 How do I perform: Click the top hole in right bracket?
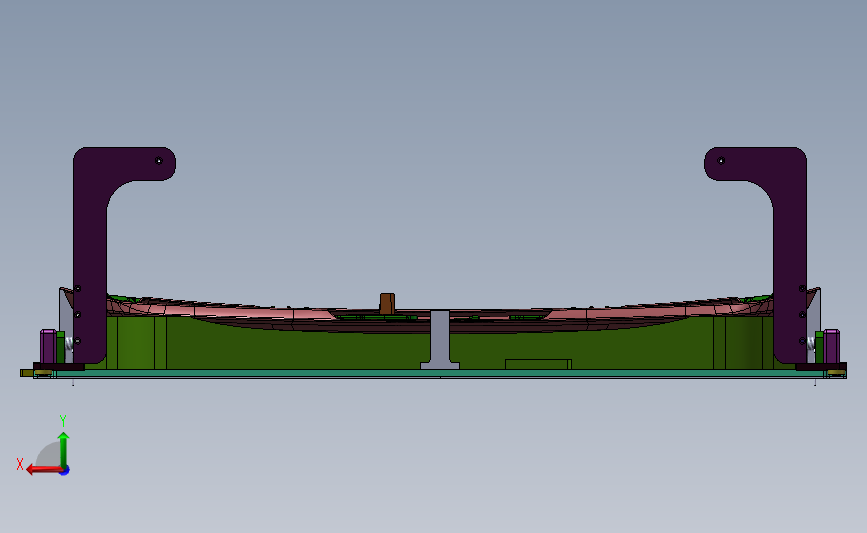coord(721,161)
